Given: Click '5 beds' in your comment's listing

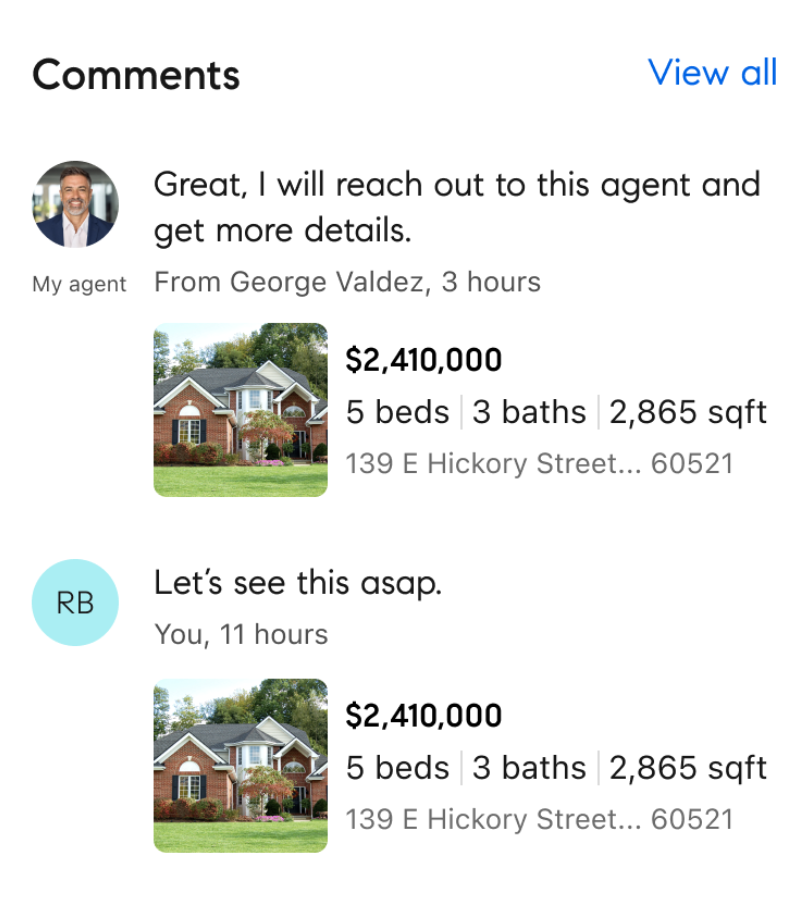Looking at the screenshot, I should click(x=397, y=768).
